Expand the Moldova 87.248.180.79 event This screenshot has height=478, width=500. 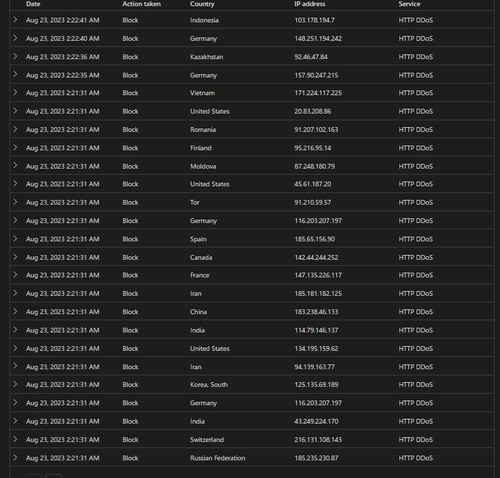[x=15, y=166]
